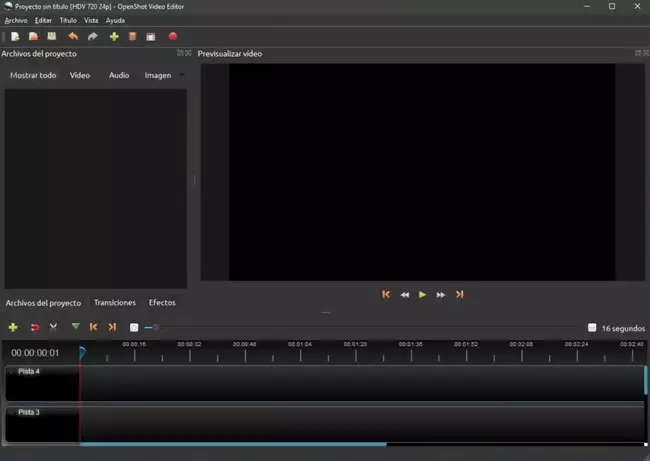
Task: Open the filter overflow arrow after Imagen
Action: [182, 75]
